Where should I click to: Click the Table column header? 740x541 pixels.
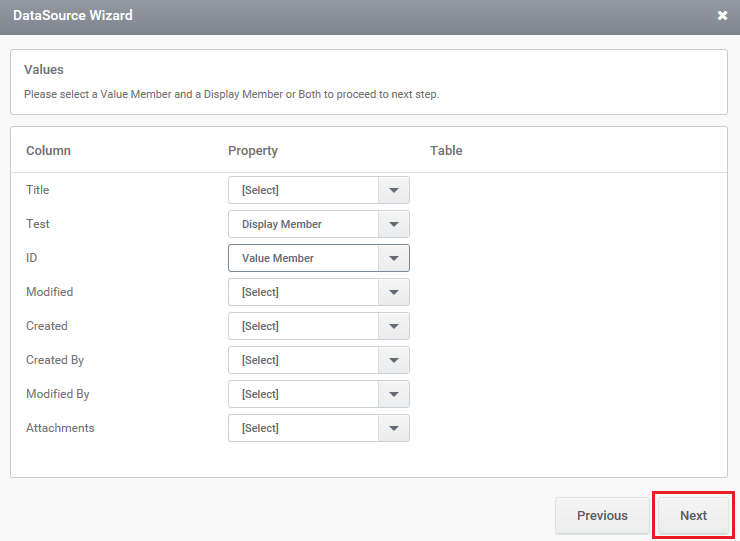coord(446,151)
